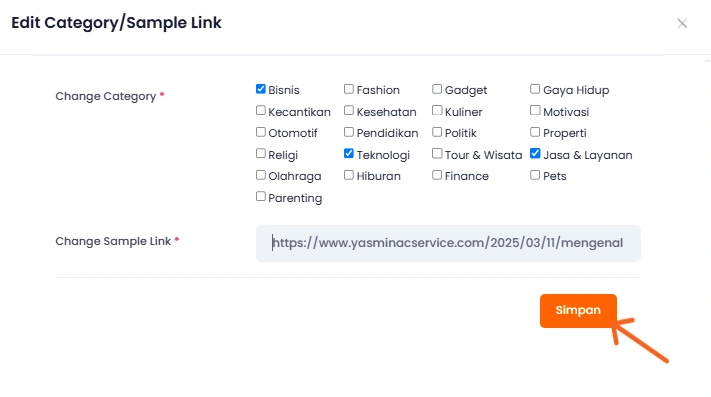The width and height of the screenshot is (711, 397).
Task: Check the Fashion category box
Action: 349,89
